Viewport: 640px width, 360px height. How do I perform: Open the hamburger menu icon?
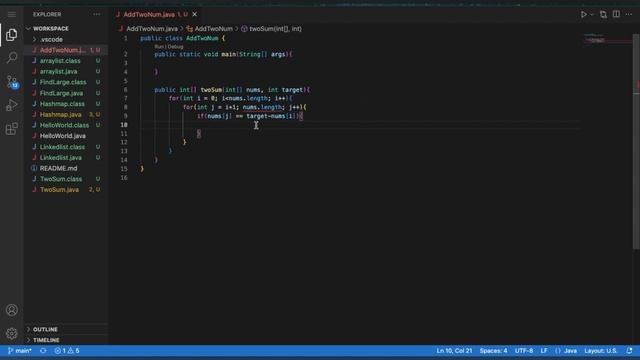pyautogui.click(x=12, y=14)
